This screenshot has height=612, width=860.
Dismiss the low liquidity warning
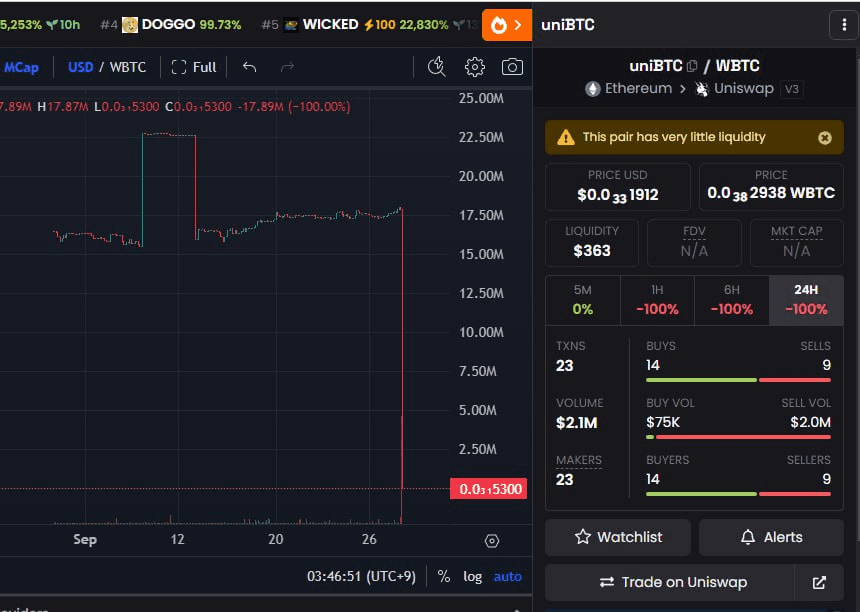coord(824,138)
